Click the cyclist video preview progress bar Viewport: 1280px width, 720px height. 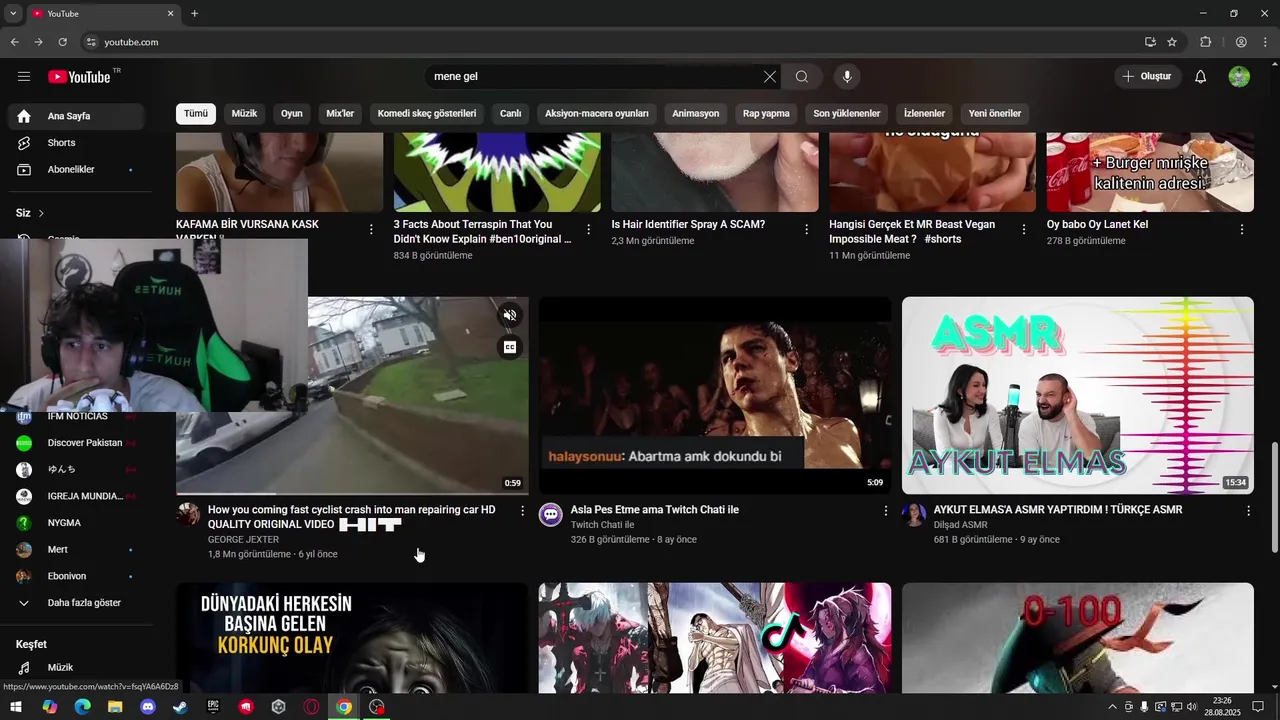(352, 493)
